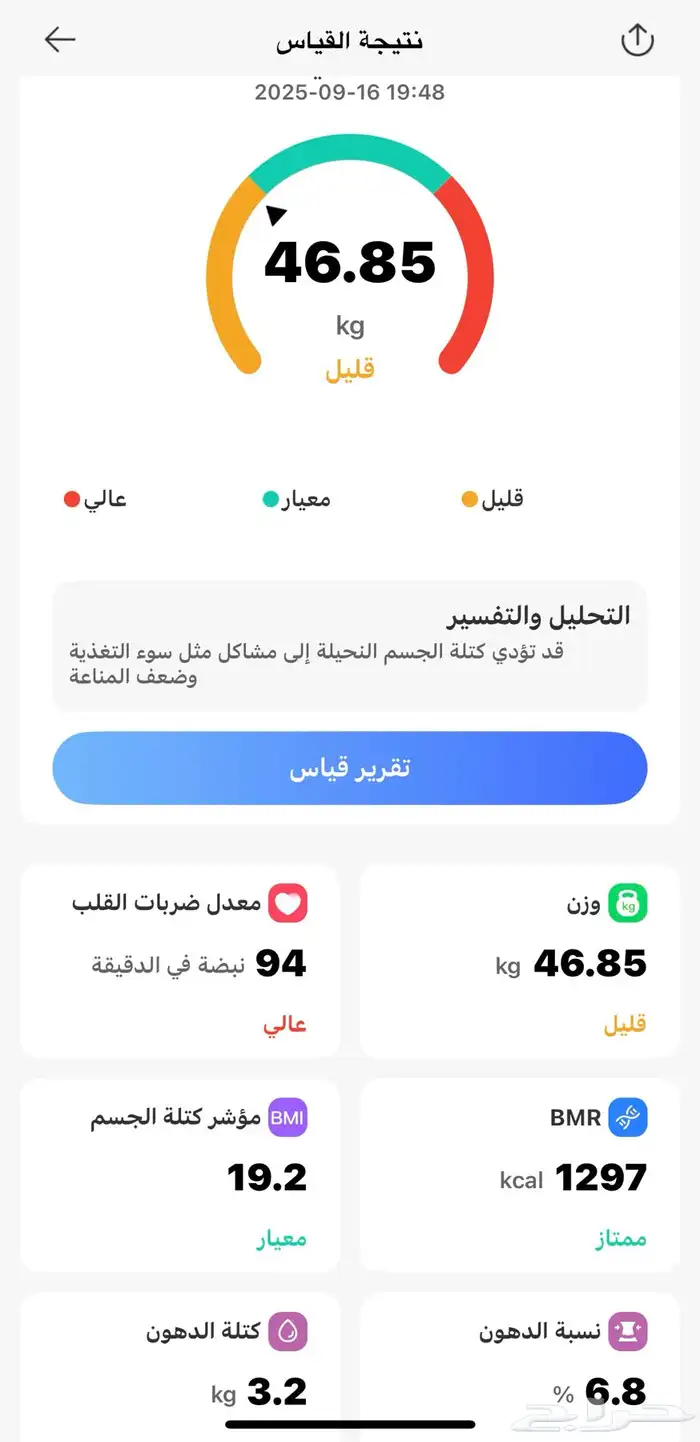Tap the نتيجة القياس page title

[x=350, y=41]
